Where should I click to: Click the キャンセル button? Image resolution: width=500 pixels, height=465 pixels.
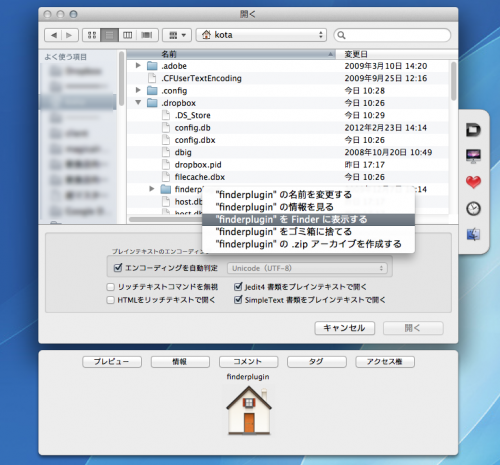point(345,328)
